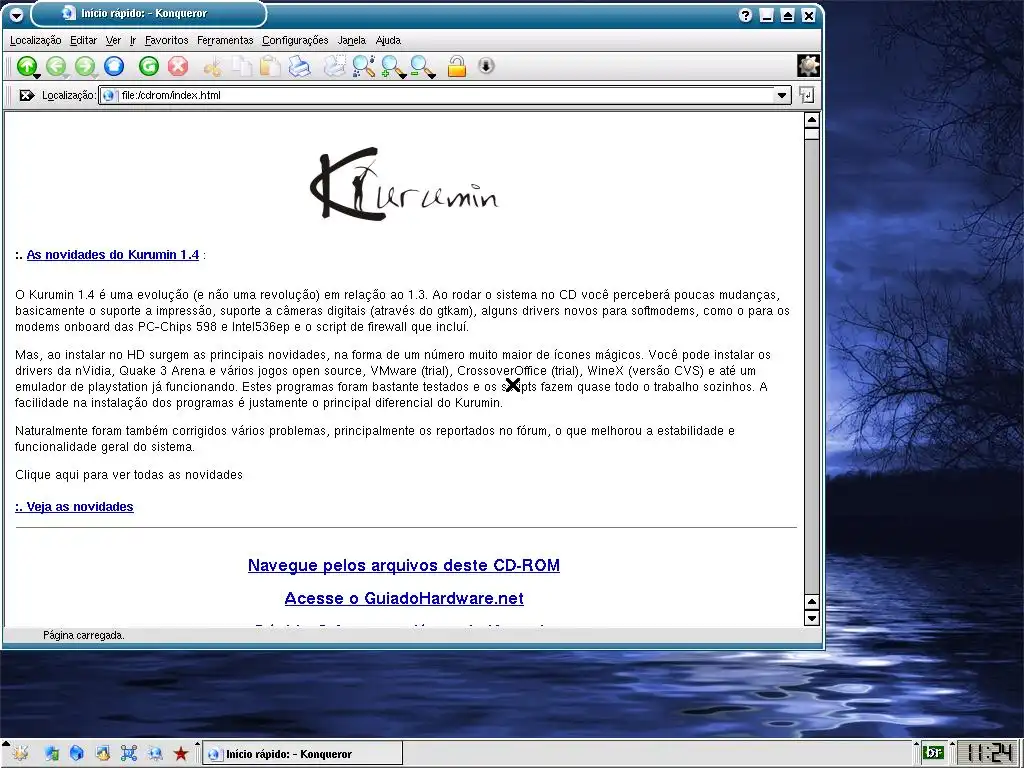Decrease font size with zoom-out magnifier
Screen dimensions: 1024x768
[x=421, y=66]
